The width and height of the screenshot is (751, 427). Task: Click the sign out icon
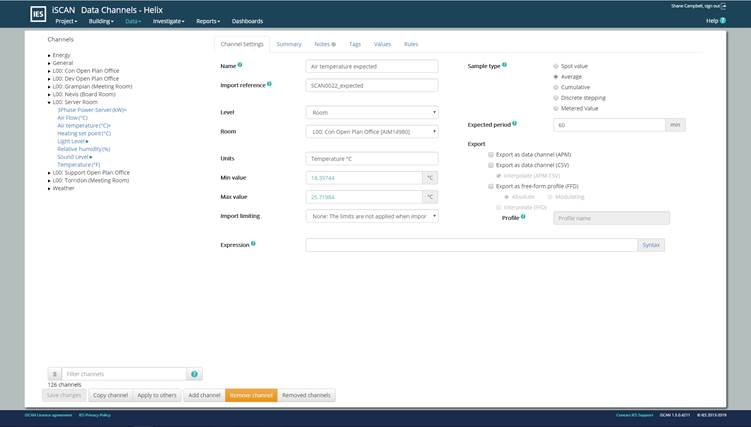coord(724,6)
